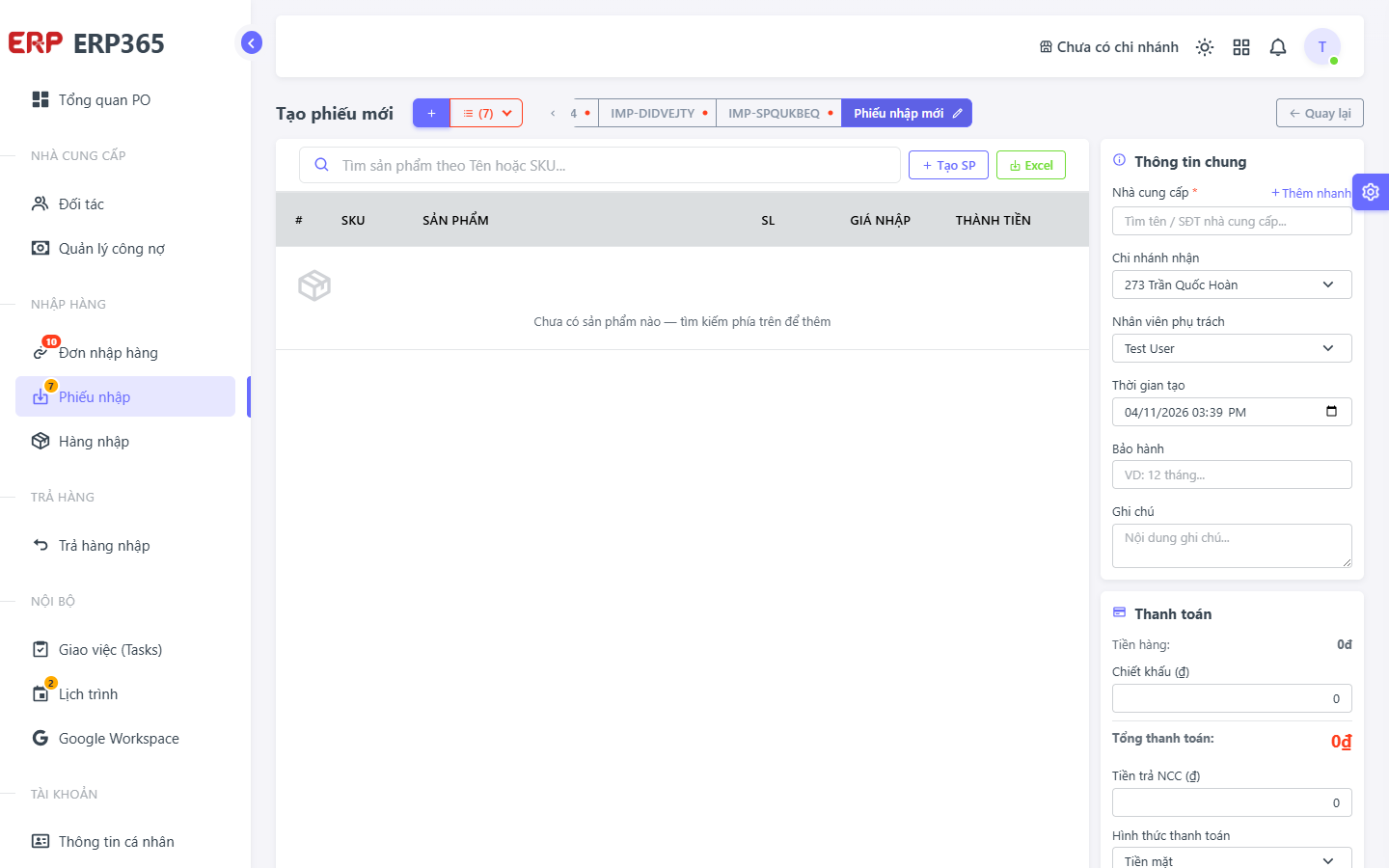
Task: Click the Quay lại button
Action: (x=1320, y=113)
